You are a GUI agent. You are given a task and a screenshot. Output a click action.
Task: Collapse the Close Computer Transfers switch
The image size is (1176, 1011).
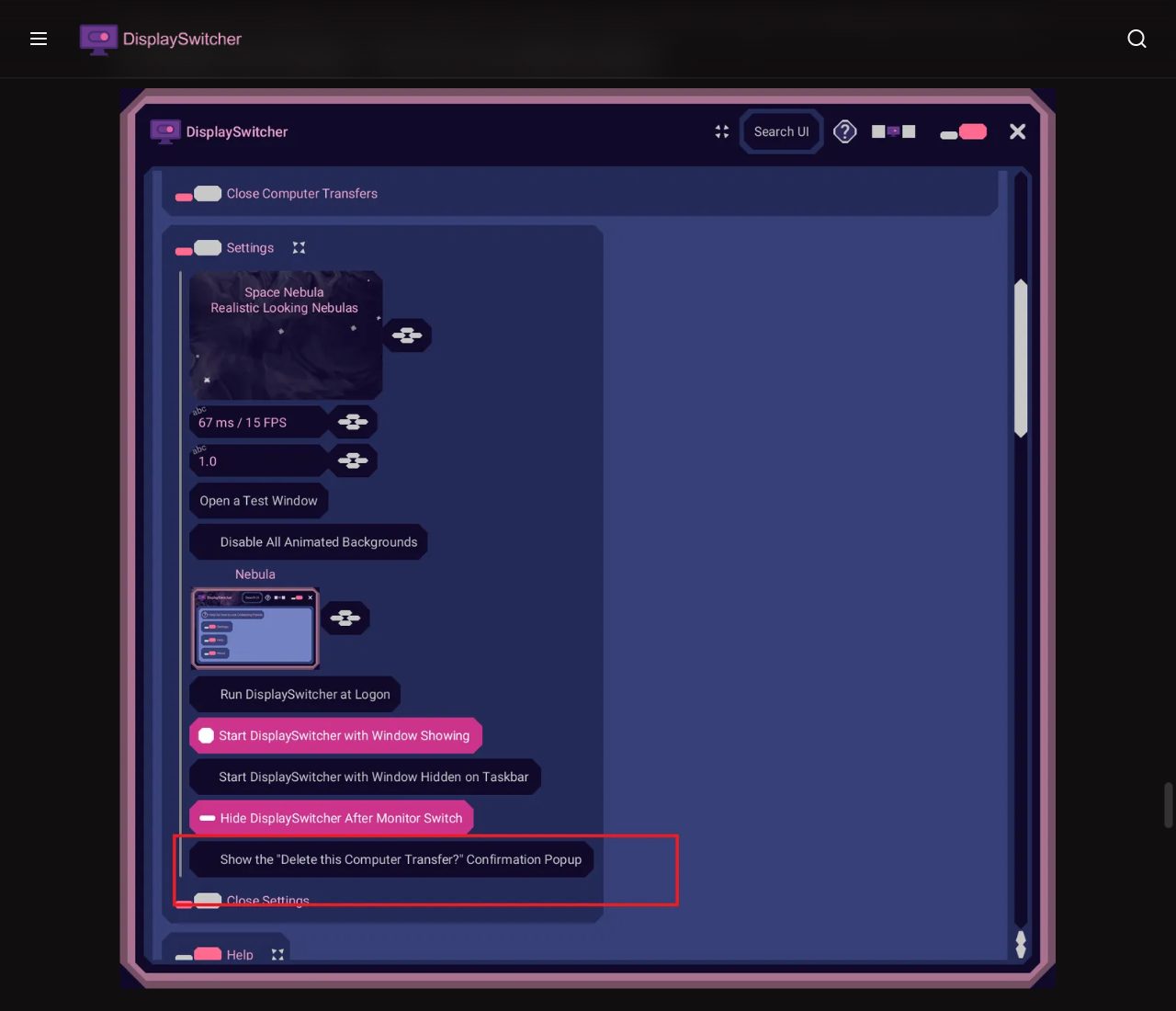198,194
